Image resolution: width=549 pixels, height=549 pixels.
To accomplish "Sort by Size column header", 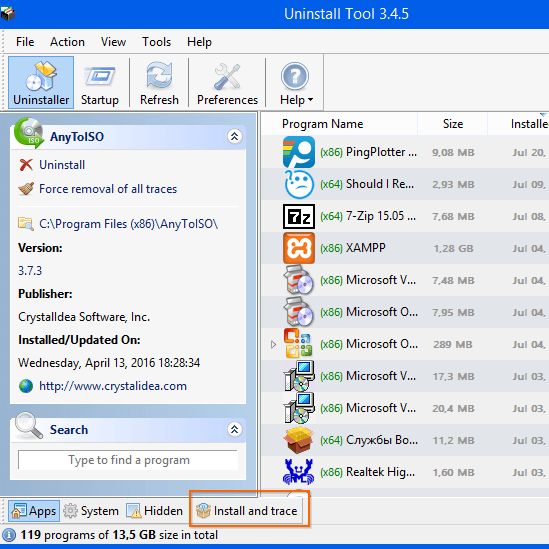I will point(453,124).
